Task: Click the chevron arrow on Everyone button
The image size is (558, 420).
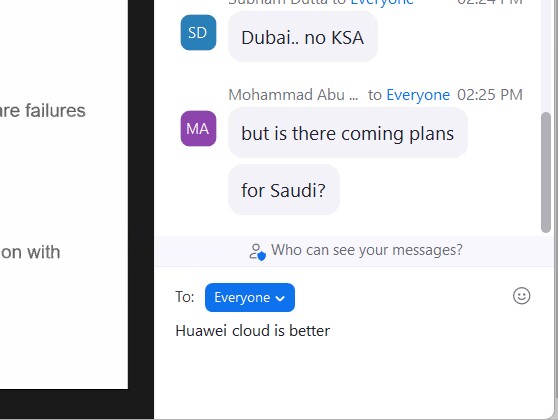Action: tap(280, 298)
